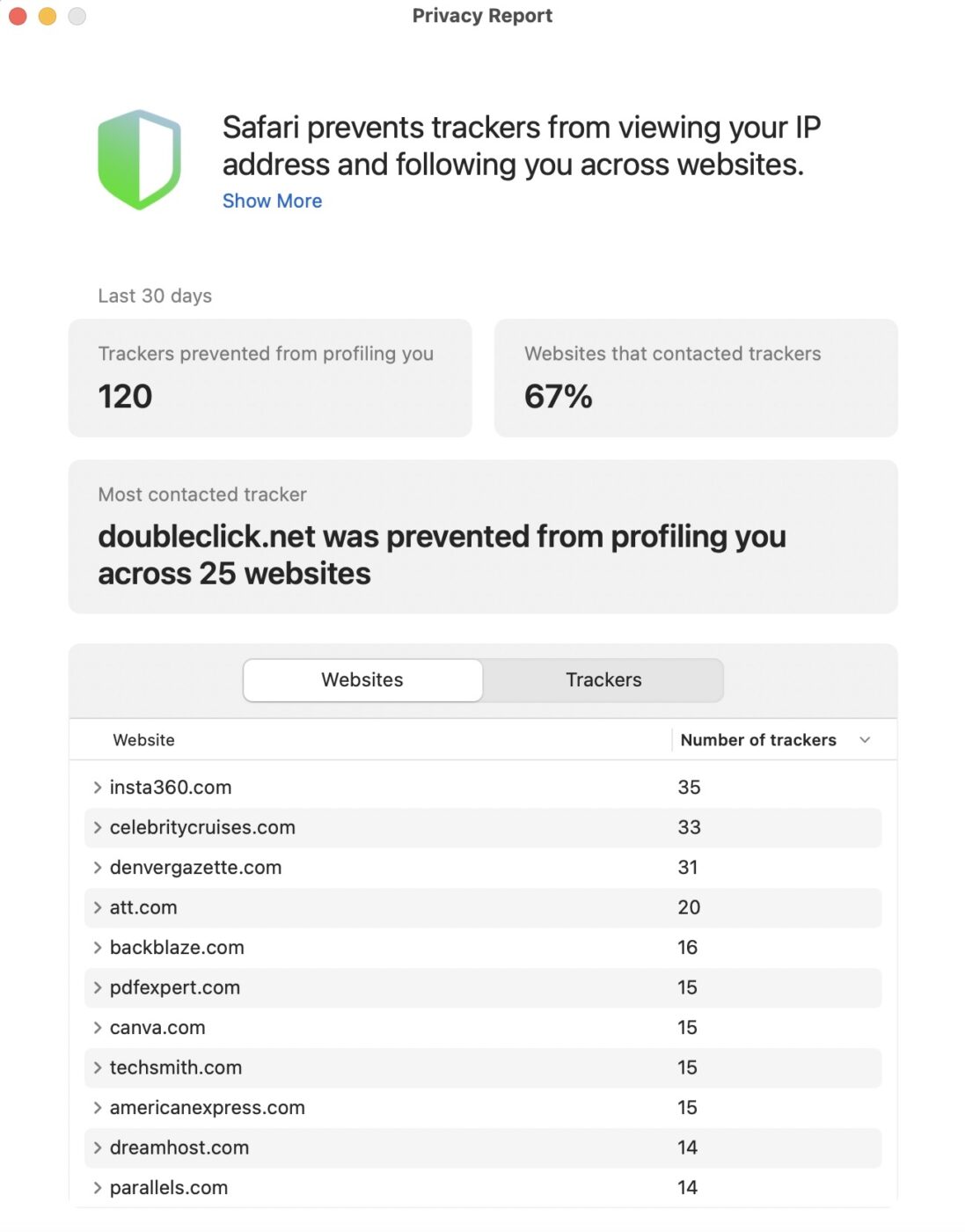Click the Most contacted tracker card
This screenshot has height=1232, width=965.
coord(482,537)
